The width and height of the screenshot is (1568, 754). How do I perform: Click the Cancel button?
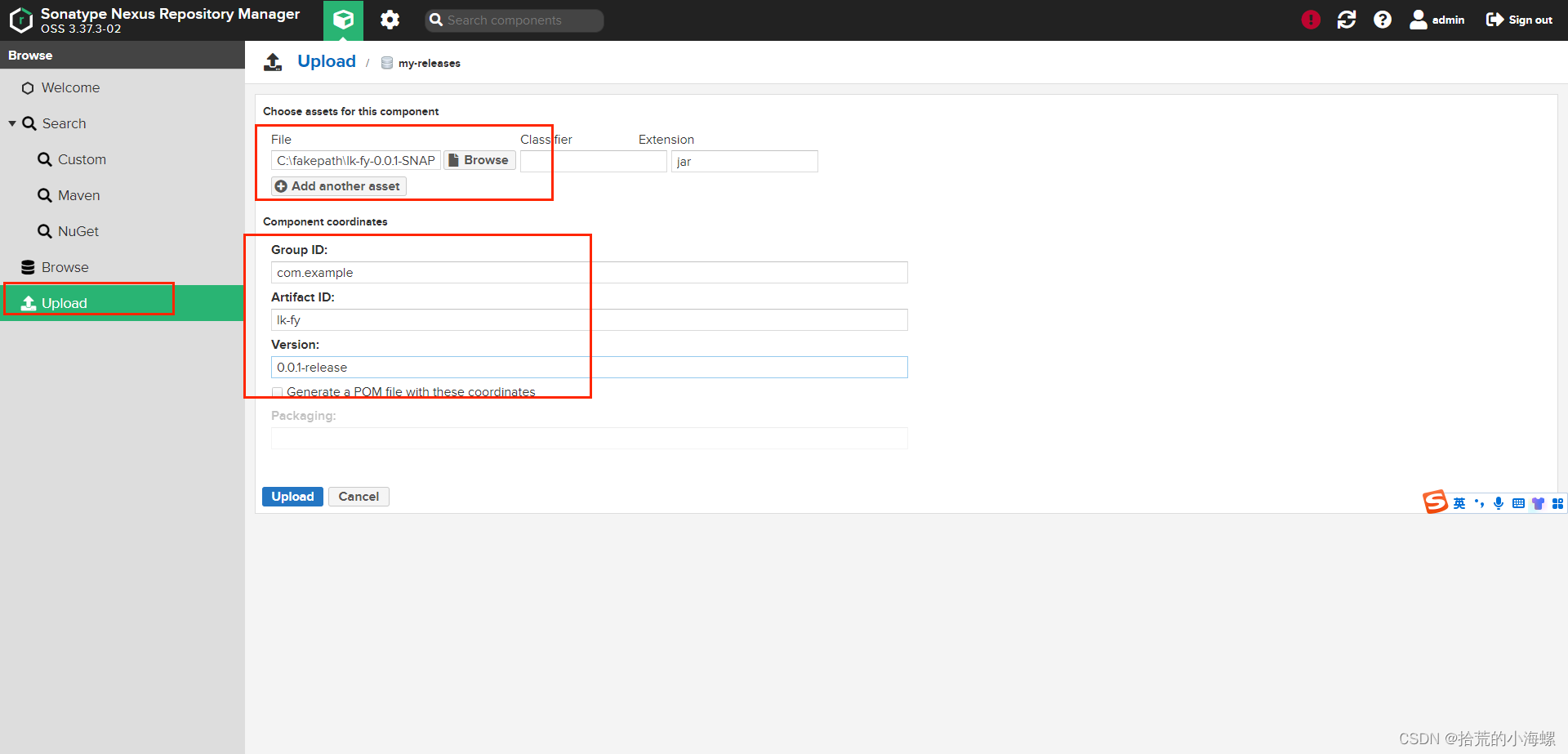point(359,496)
